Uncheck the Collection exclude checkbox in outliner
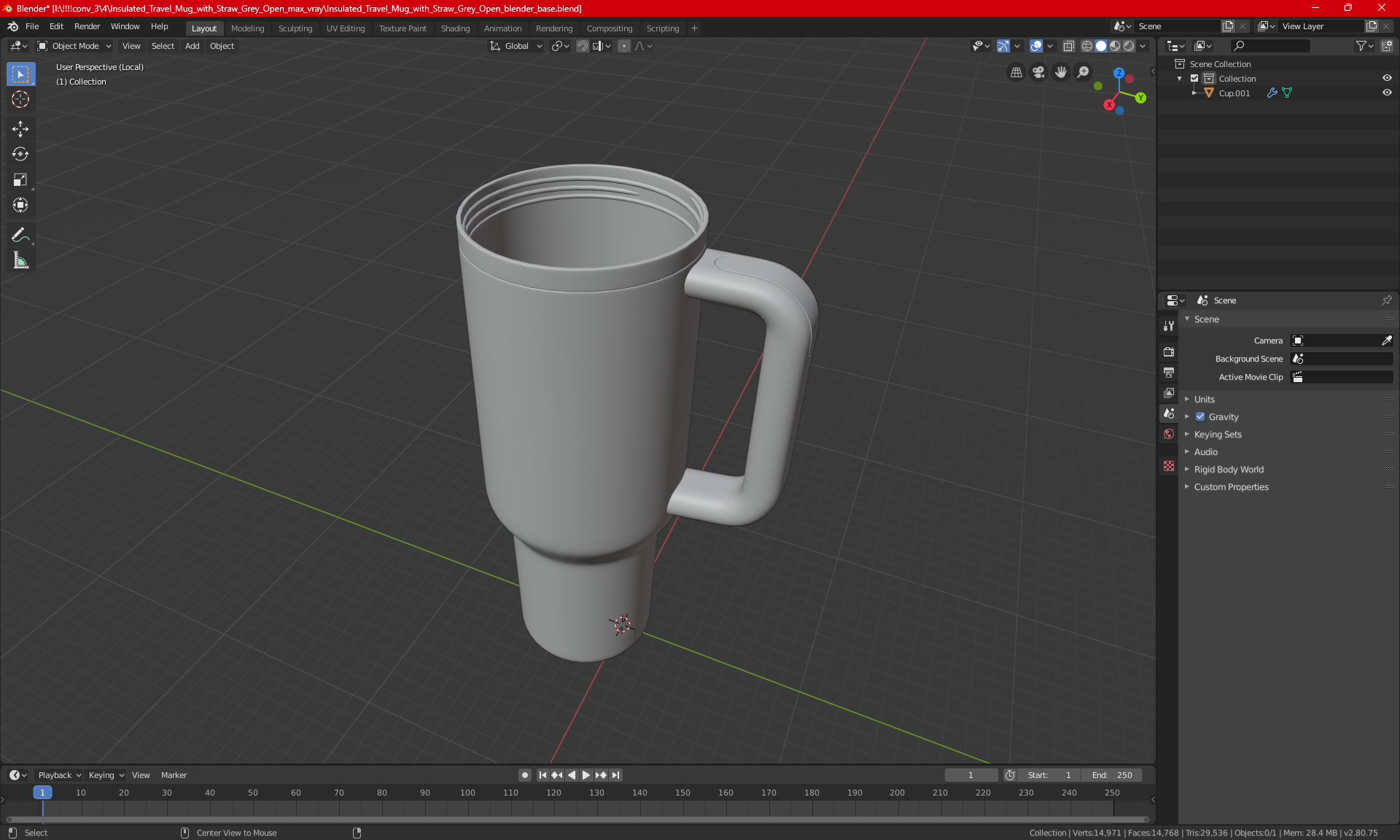This screenshot has height=840, width=1400. pos(1194,79)
